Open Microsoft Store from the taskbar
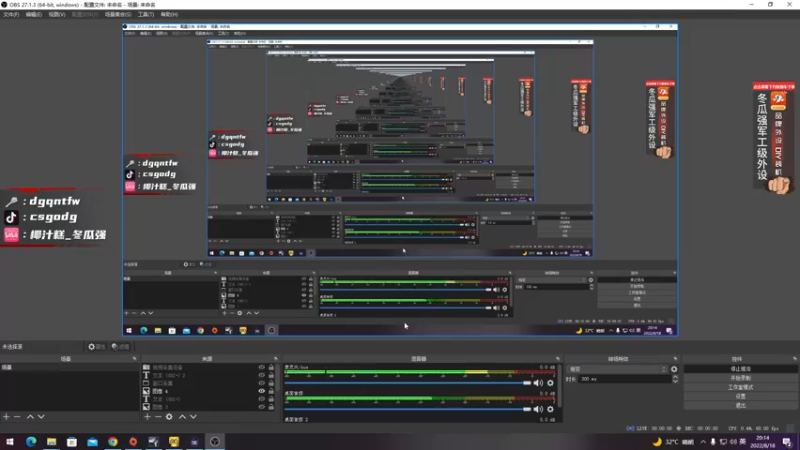Image resolution: width=800 pixels, height=450 pixels. click(x=72, y=441)
